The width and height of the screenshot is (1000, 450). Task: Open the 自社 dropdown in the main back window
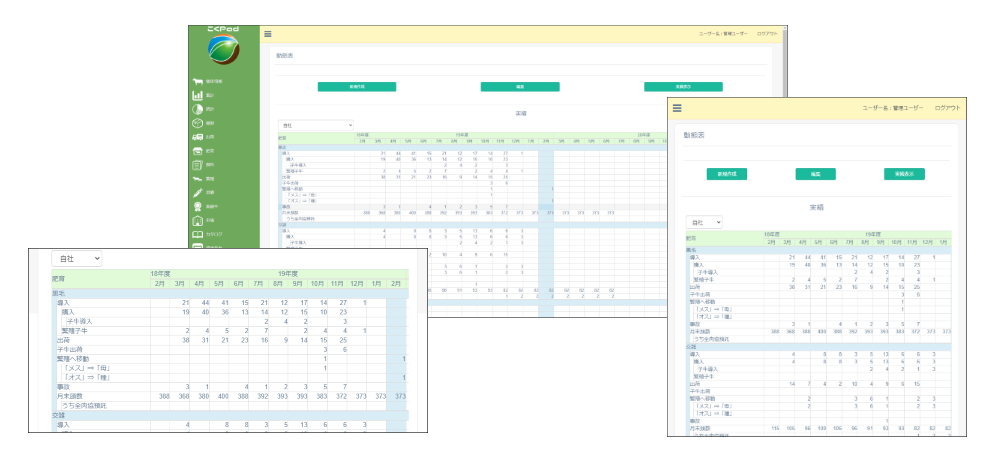click(x=316, y=126)
